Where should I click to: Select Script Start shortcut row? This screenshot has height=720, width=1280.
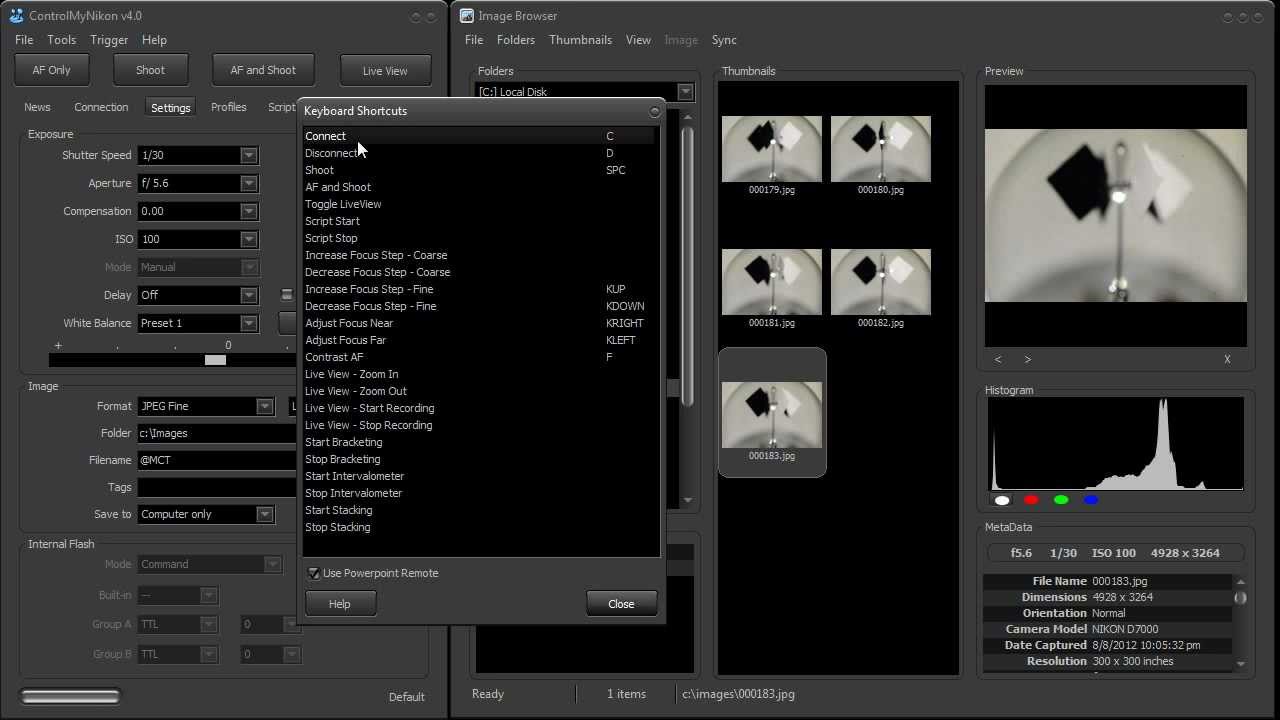coord(479,221)
